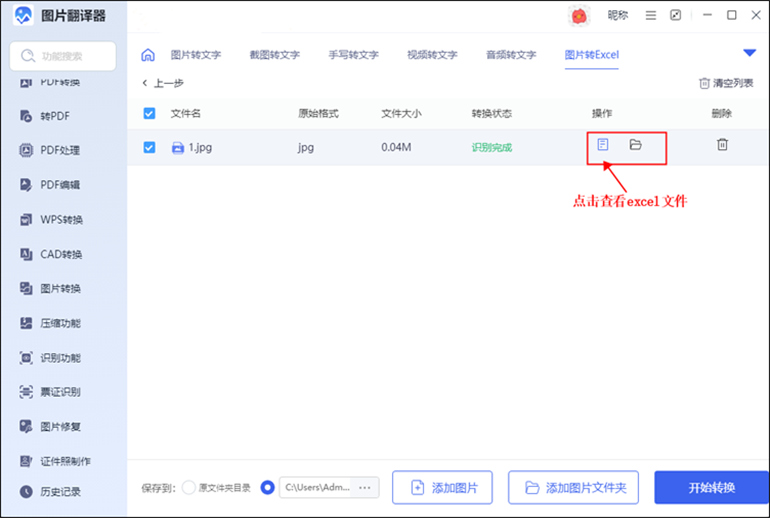Click the 开始转换 button
This screenshot has width=770, height=518.
(x=712, y=488)
